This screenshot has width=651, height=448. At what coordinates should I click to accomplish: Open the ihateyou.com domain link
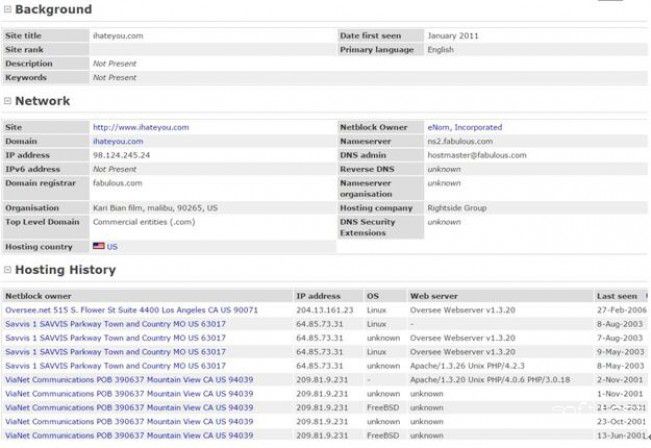tap(118, 141)
